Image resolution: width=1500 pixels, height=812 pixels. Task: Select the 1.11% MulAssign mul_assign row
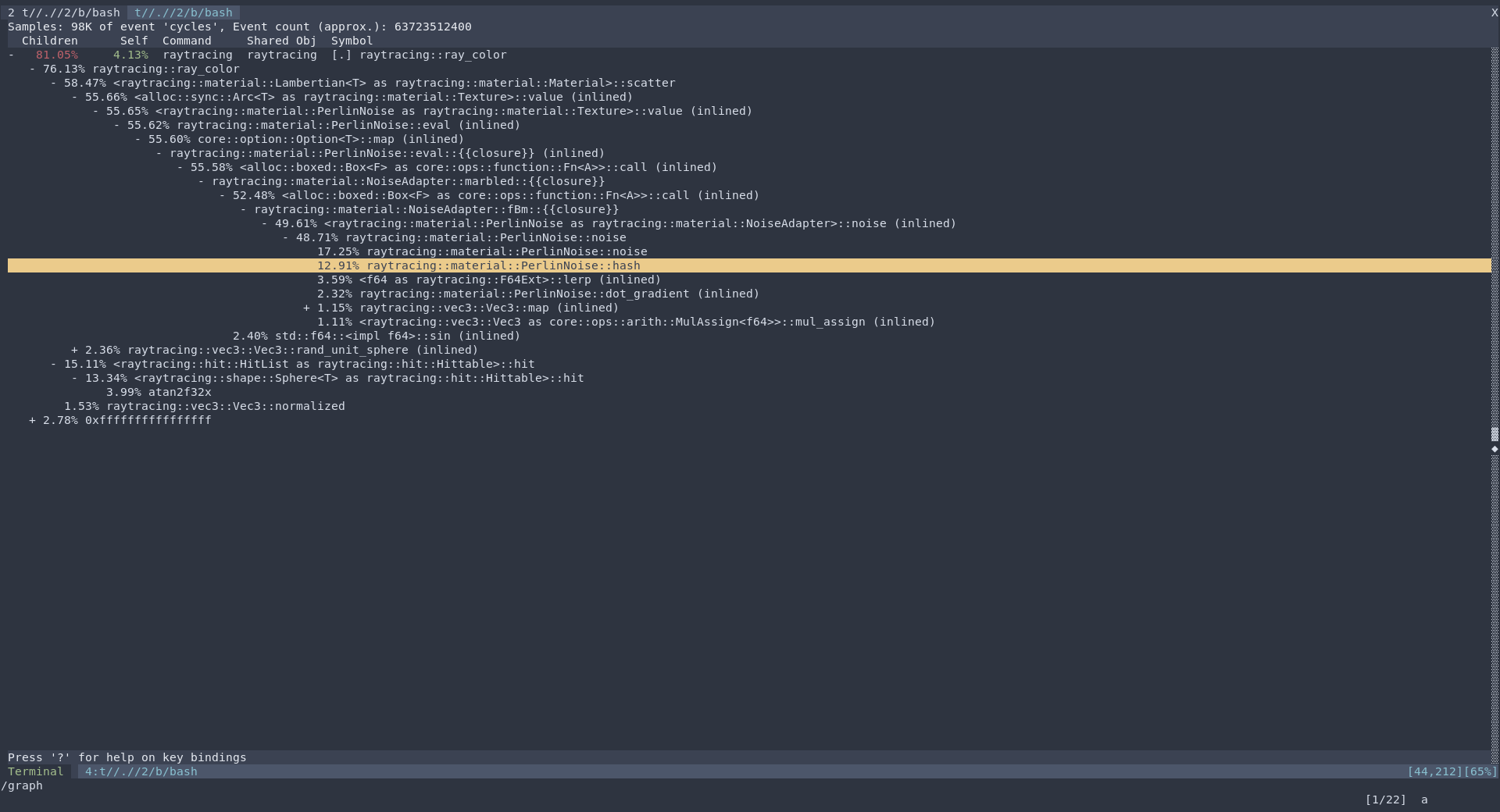(626, 322)
